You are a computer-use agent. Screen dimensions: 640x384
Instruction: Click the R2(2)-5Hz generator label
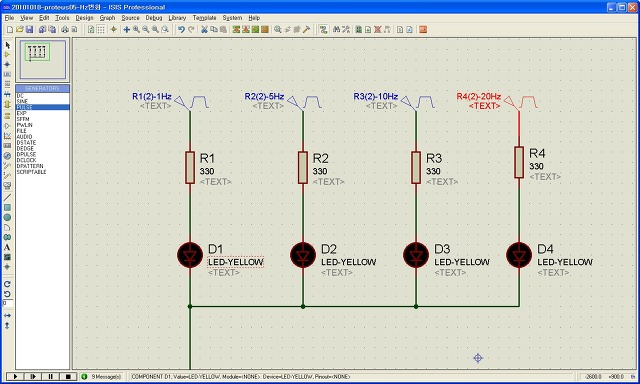coord(264,96)
